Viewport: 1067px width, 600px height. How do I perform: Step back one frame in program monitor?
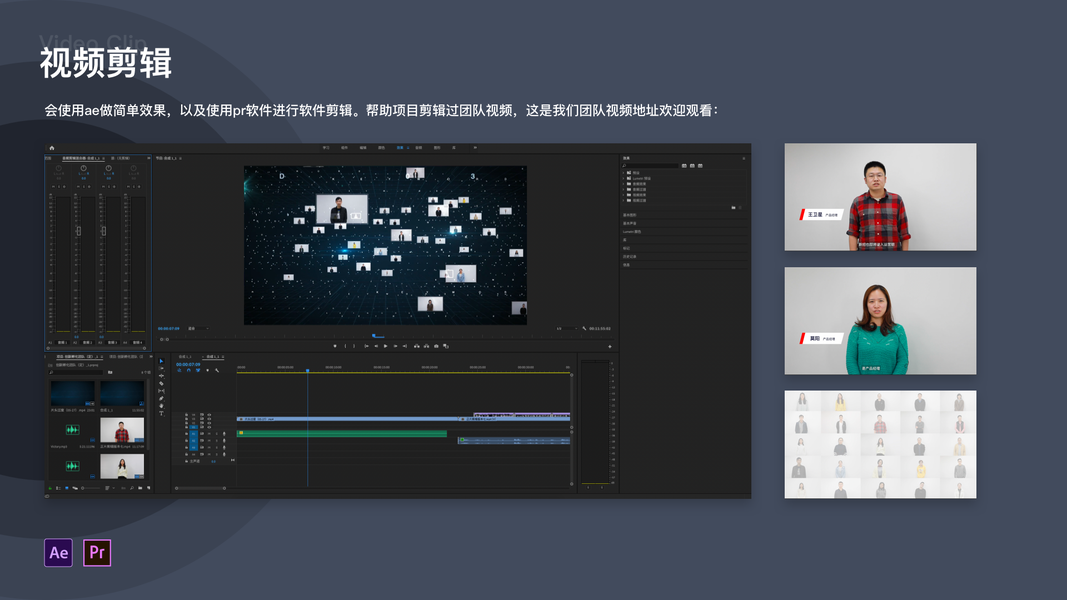click(376, 346)
